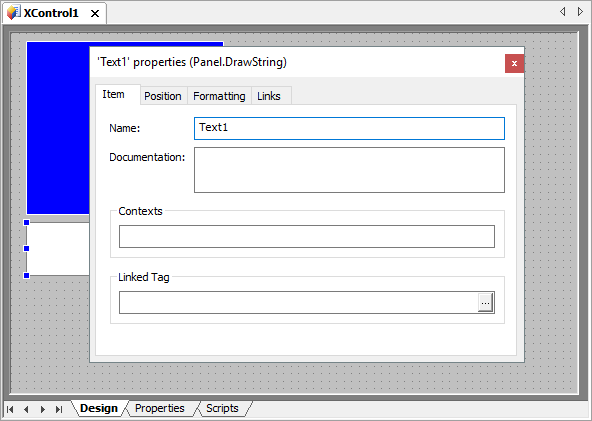This screenshot has width=592, height=421.
Task: Focus the Documentation text area
Action: 349,170
